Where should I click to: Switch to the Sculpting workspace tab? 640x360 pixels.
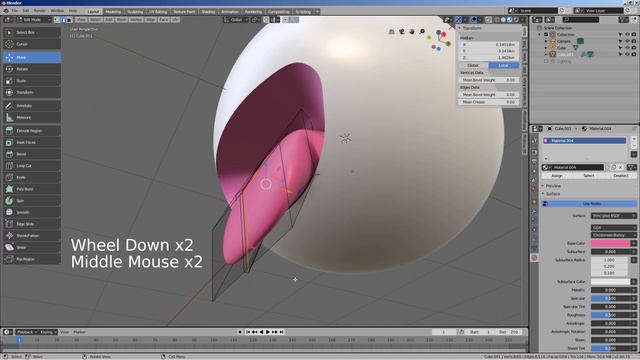click(135, 12)
